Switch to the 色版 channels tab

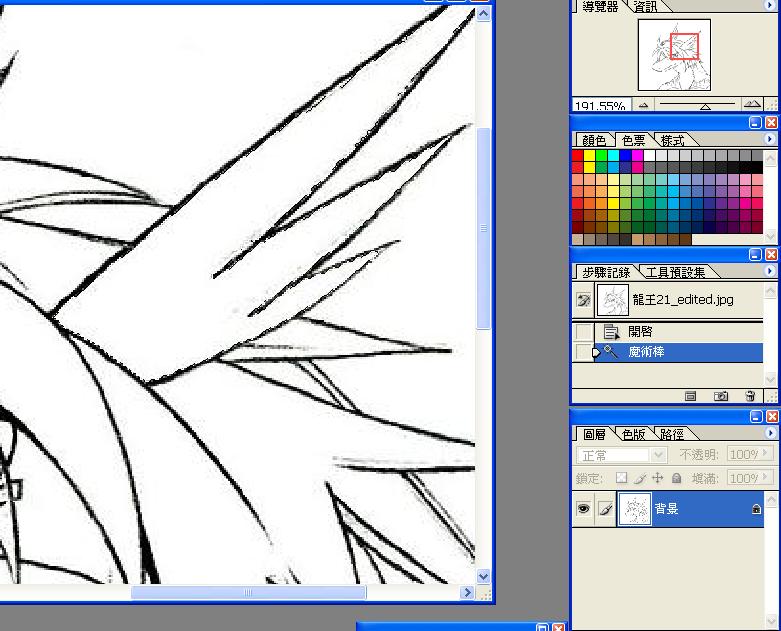click(x=634, y=434)
